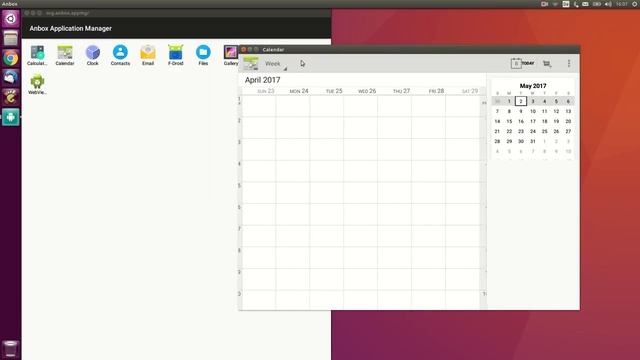This screenshot has width=640, height=360.
Task: Select May 6 in mini calendar
Action: 568,101
